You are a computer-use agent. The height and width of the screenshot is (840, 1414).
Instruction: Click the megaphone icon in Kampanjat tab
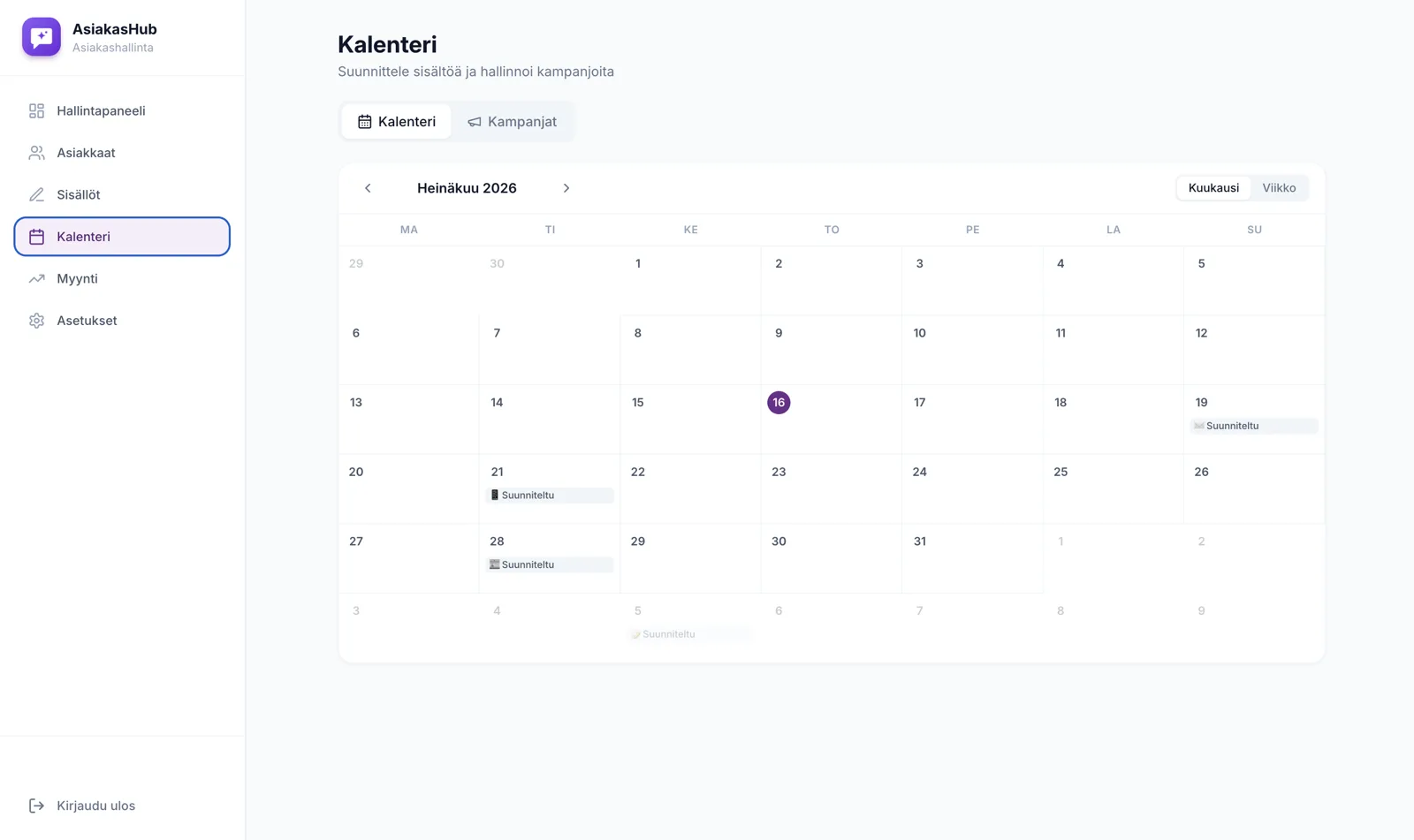(x=475, y=122)
